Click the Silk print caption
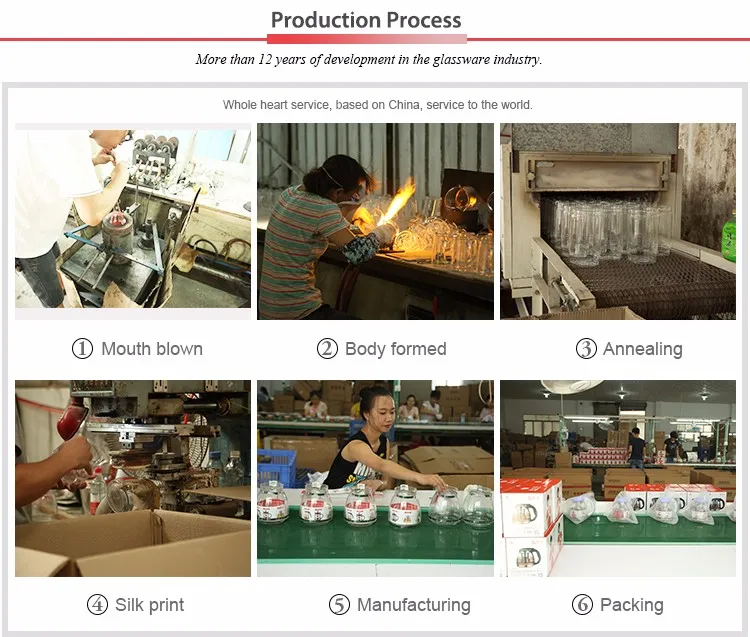750x637 pixels. [149, 605]
